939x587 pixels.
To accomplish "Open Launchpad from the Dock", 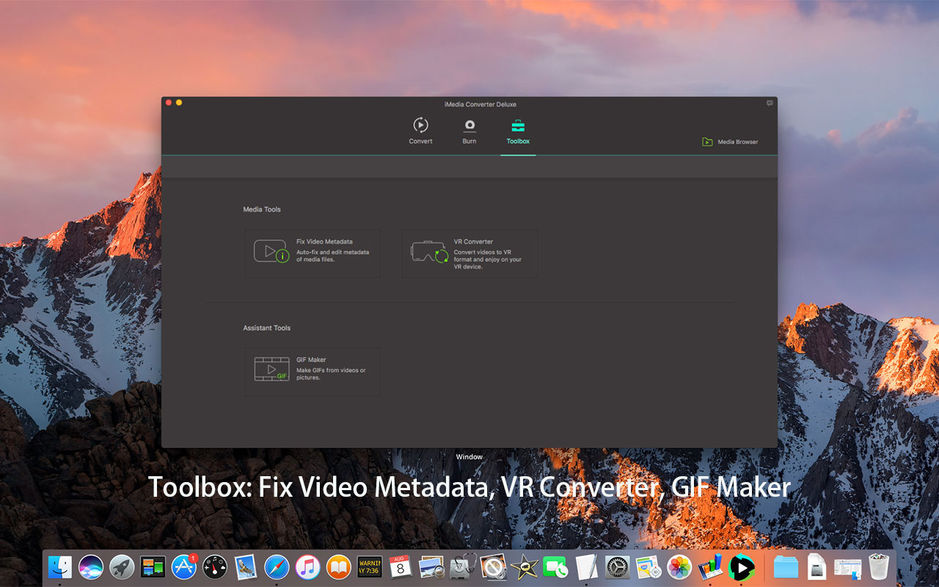I will pos(121,566).
